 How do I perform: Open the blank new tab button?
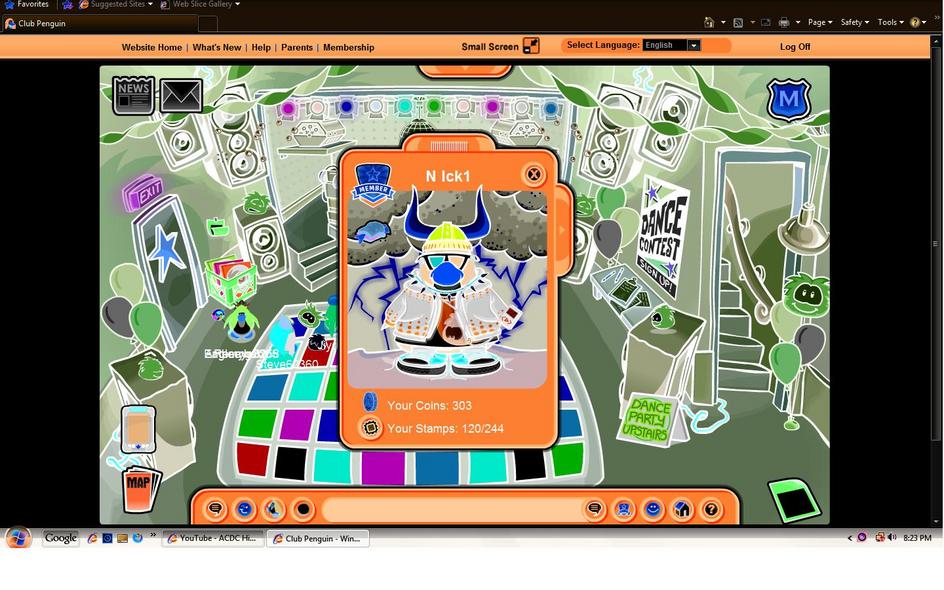pos(208,23)
